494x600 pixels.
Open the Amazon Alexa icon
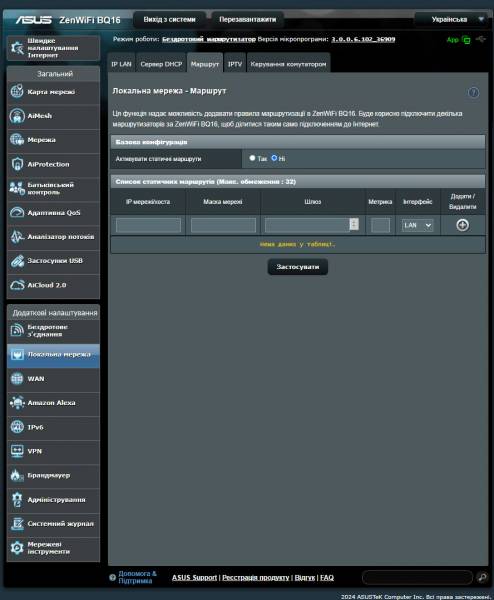pos(17,403)
